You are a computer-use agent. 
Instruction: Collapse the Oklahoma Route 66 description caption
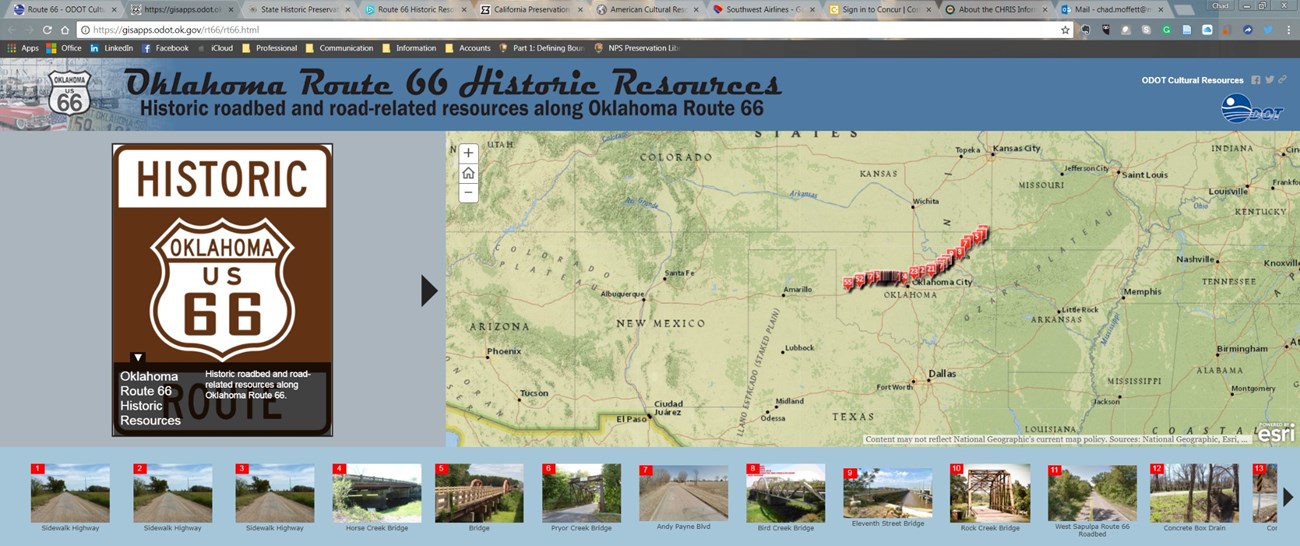138,358
